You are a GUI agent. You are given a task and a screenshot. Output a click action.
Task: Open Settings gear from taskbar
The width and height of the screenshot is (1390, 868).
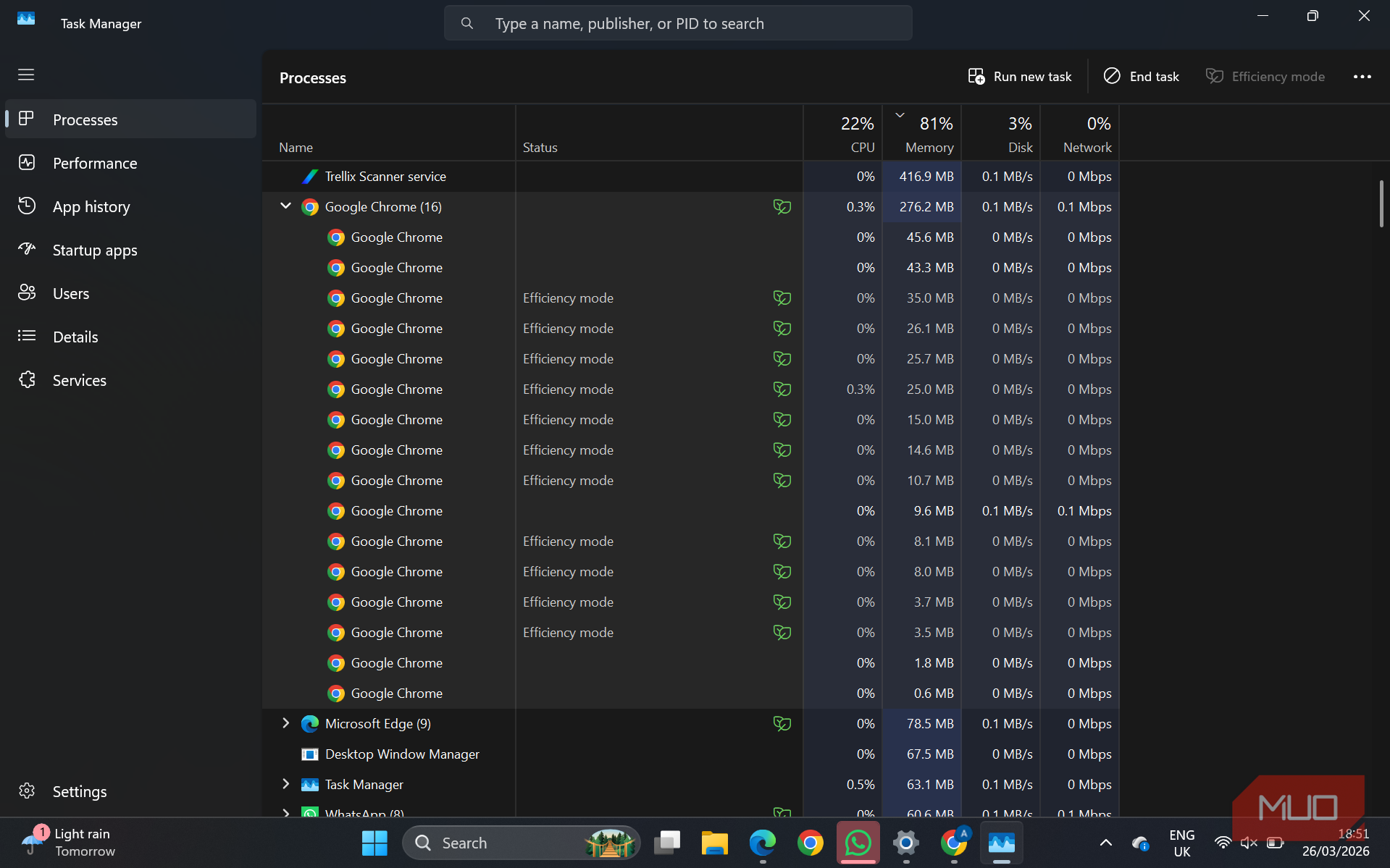point(906,843)
